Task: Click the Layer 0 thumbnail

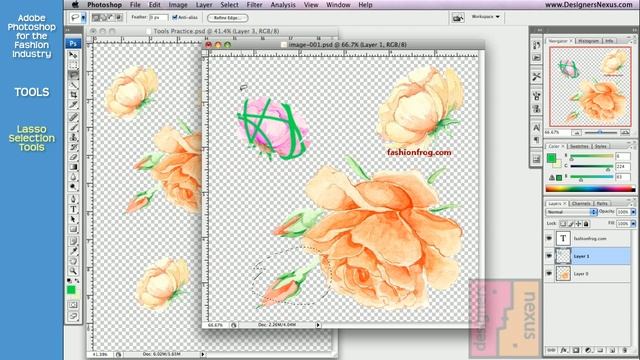Action: click(x=563, y=273)
